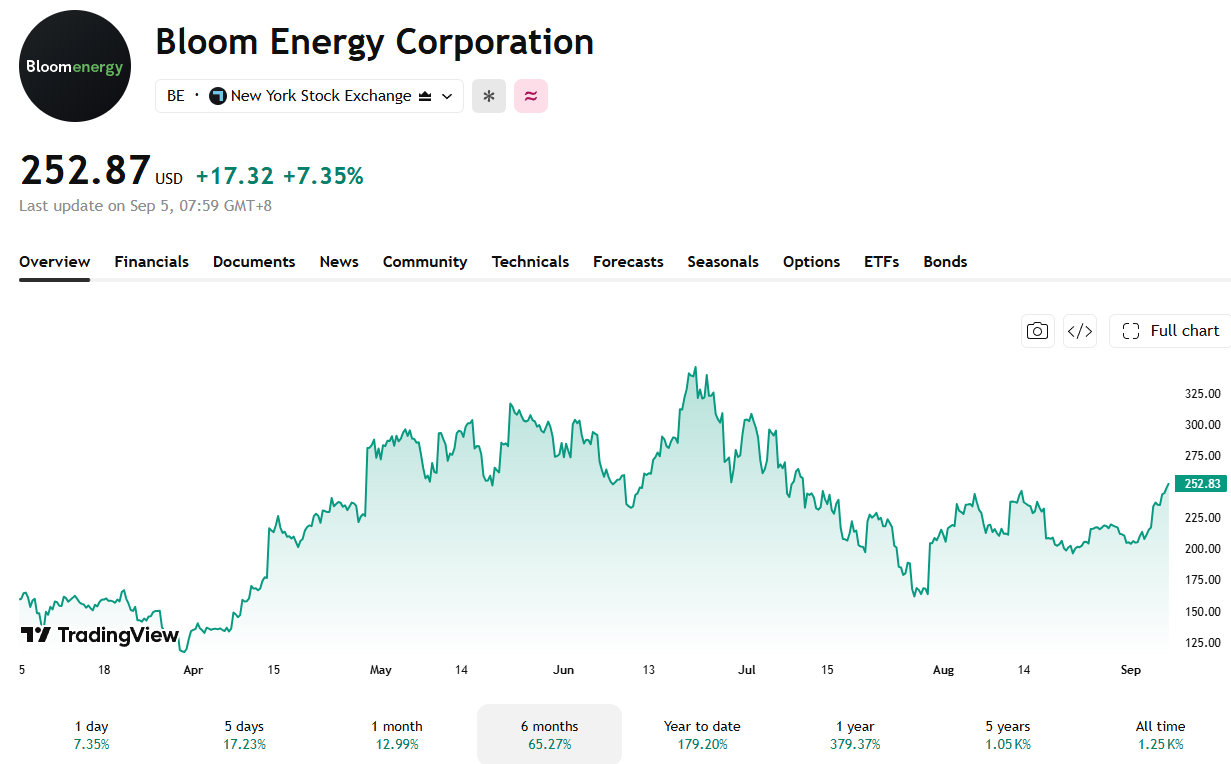This screenshot has width=1231, height=764.
Task: Open the Community tab
Action: click(425, 262)
